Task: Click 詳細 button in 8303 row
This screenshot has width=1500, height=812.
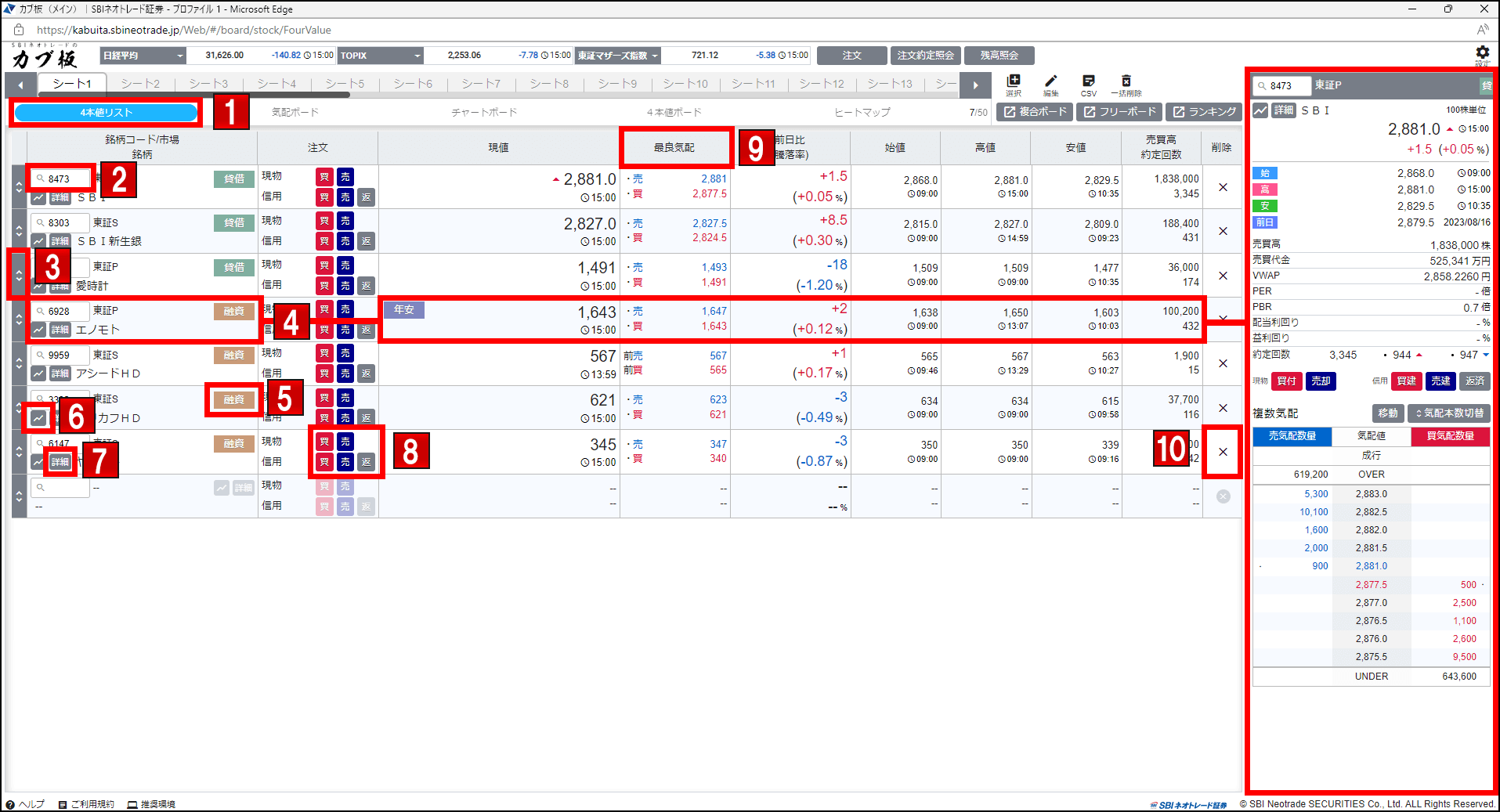Action: [60, 241]
